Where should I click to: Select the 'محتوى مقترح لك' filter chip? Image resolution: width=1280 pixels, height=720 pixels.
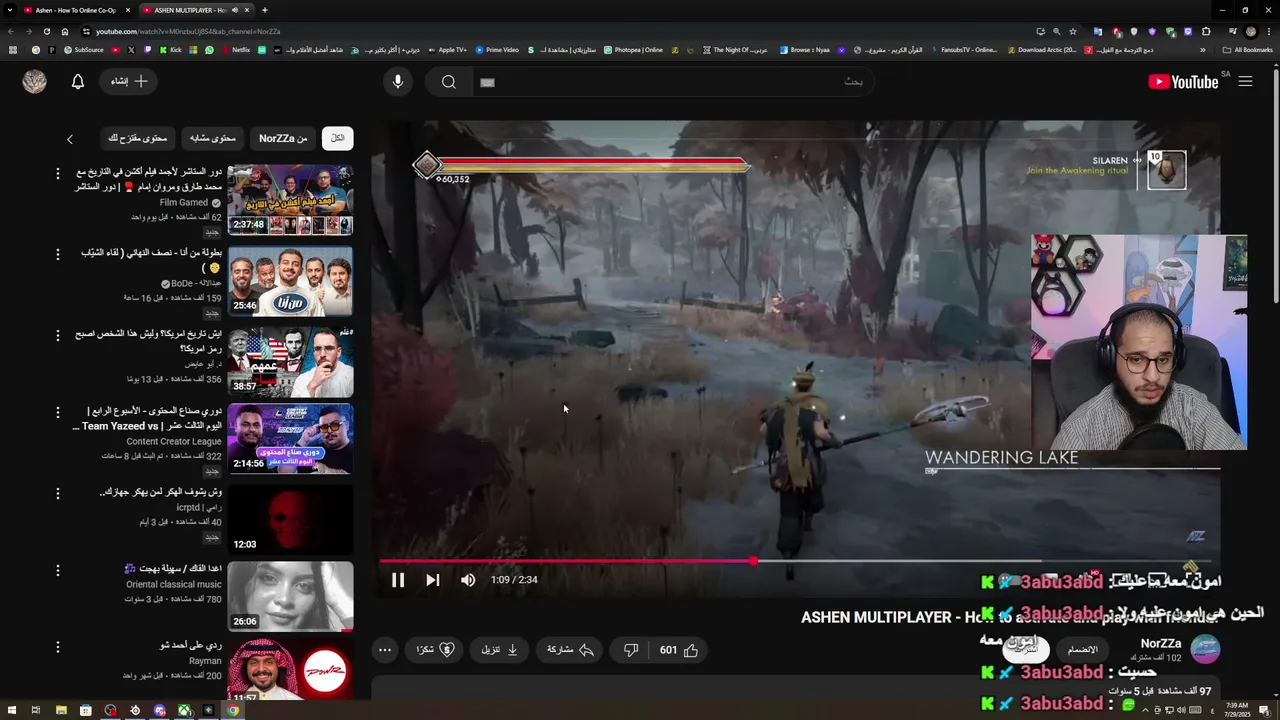(x=138, y=138)
